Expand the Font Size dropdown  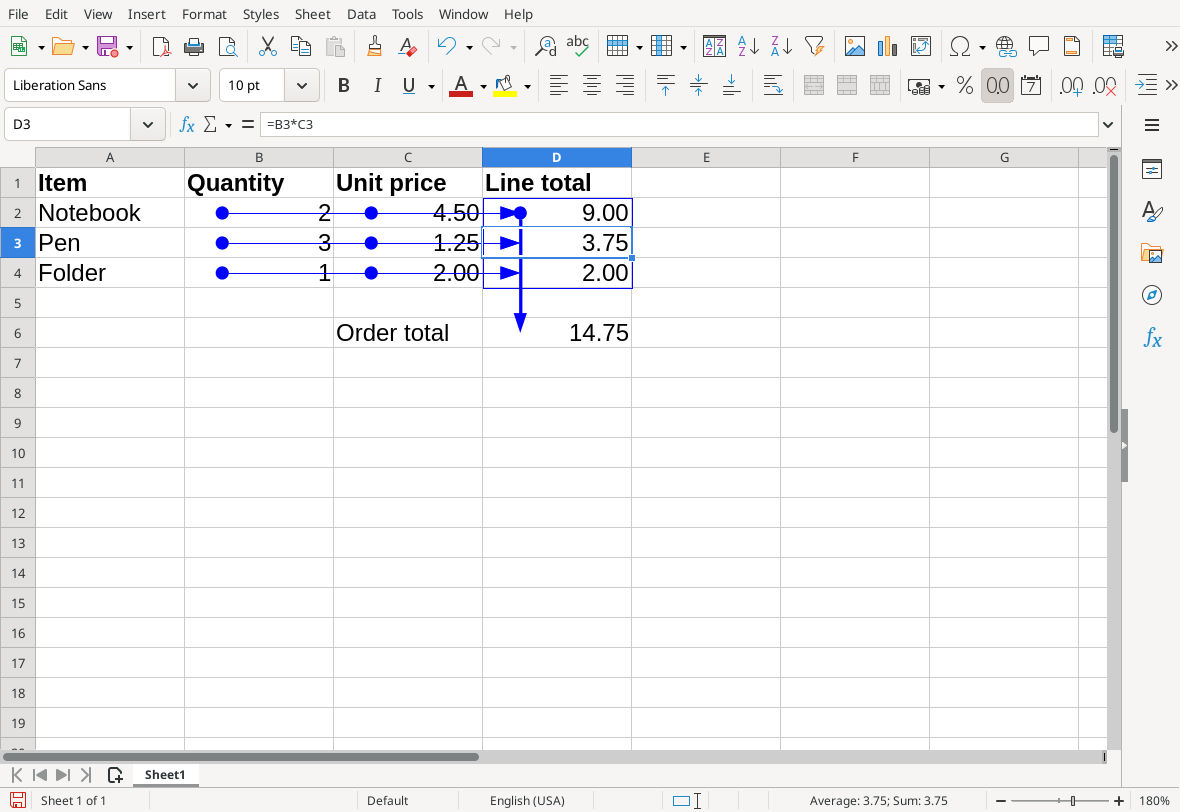pos(302,86)
